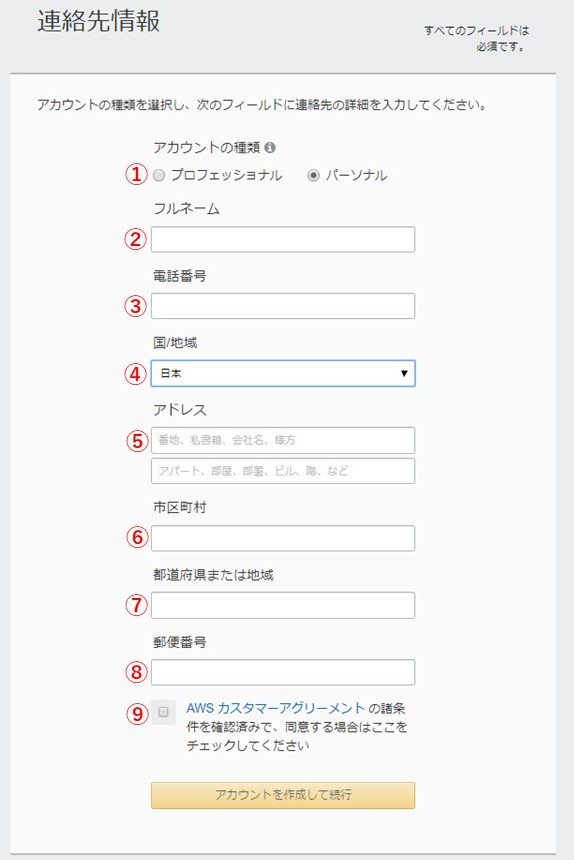Click the red circled number 1 marker

137,175
